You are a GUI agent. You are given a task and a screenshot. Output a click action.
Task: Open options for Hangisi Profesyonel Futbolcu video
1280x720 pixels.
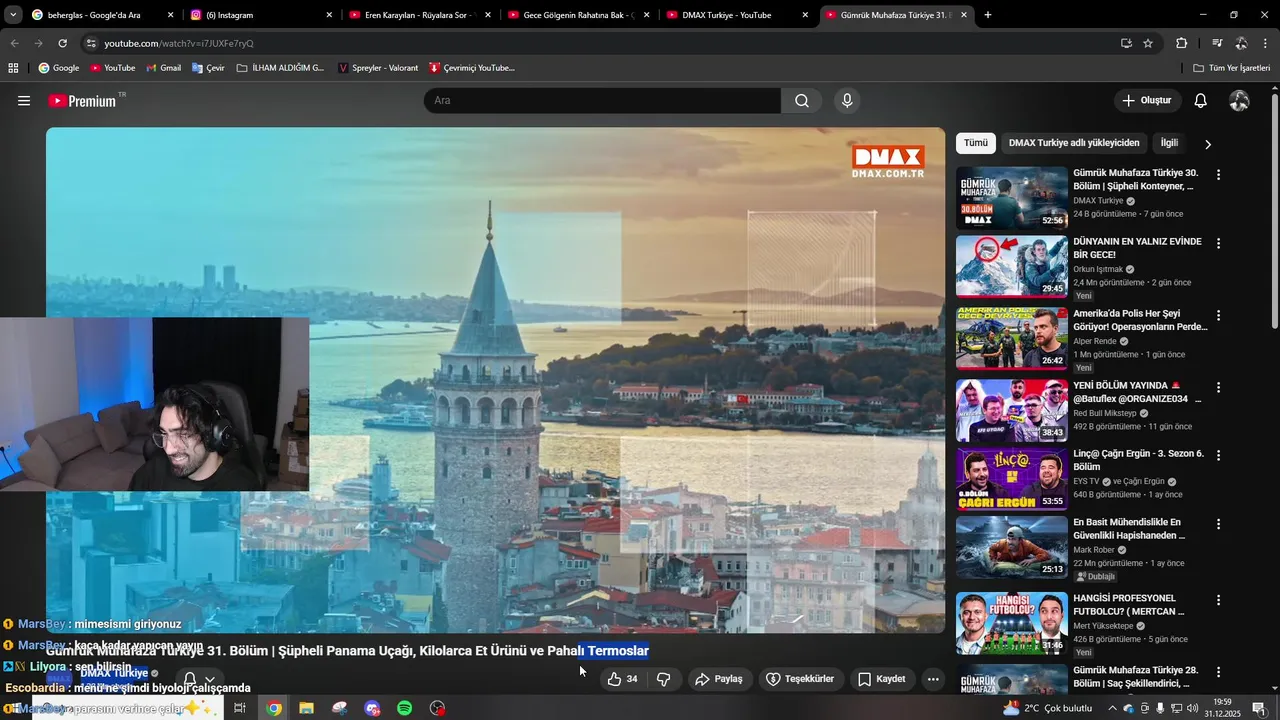point(1218,600)
